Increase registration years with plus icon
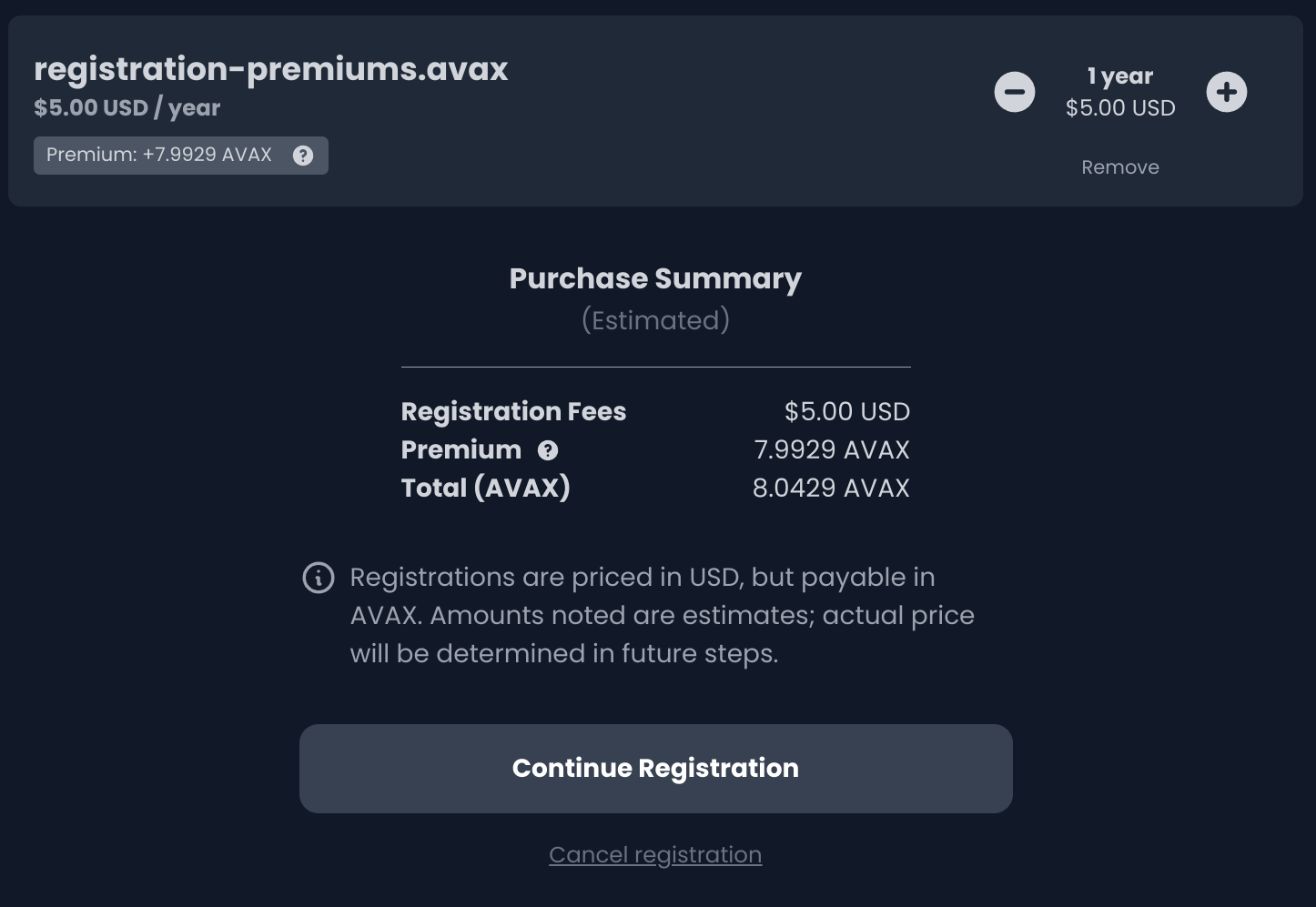 (1227, 92)
